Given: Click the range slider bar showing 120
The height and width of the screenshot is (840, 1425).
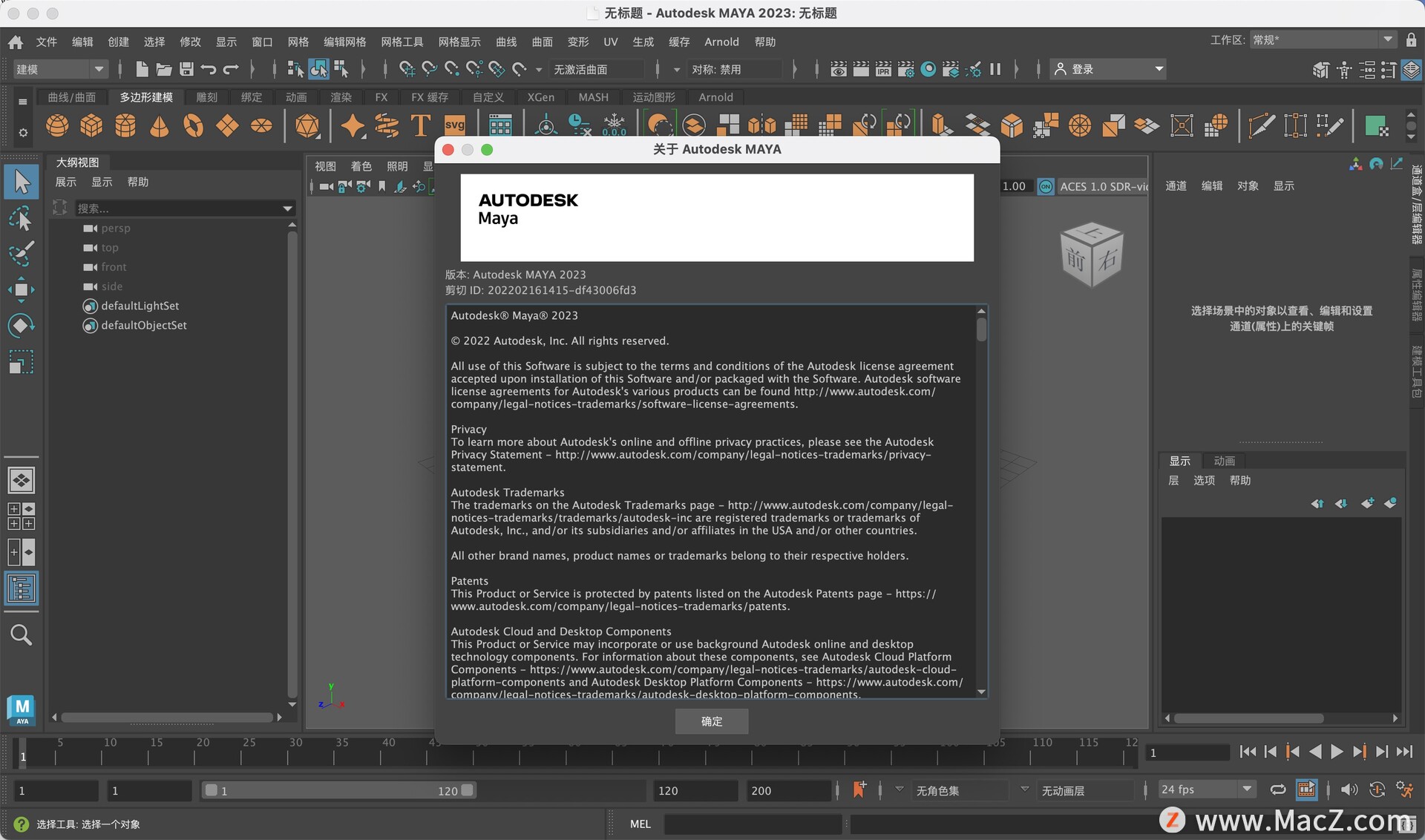Looking at the screenshot, I should click(x=340, y=790).
